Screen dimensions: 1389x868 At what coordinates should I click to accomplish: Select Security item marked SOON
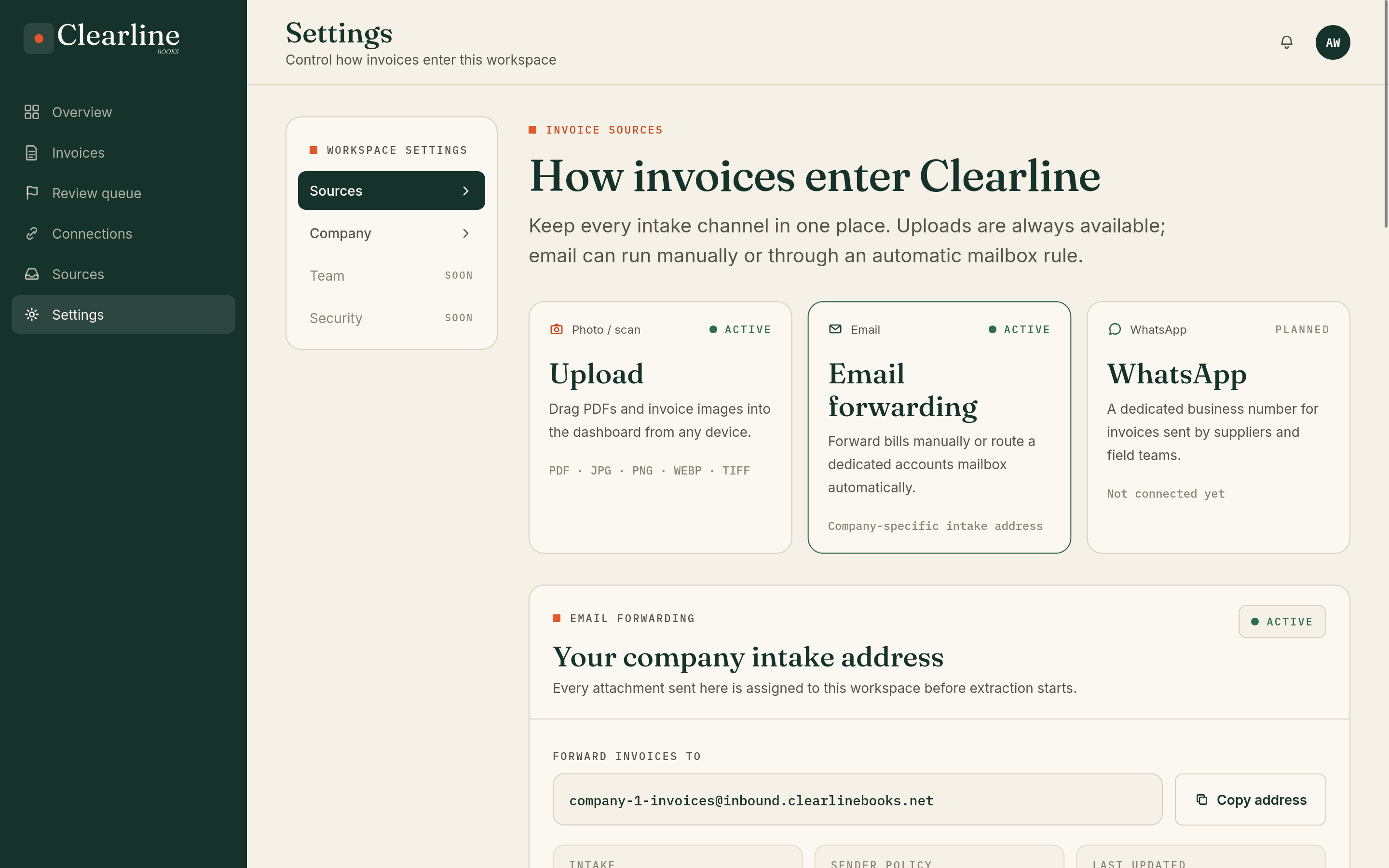tap(392, 318)
